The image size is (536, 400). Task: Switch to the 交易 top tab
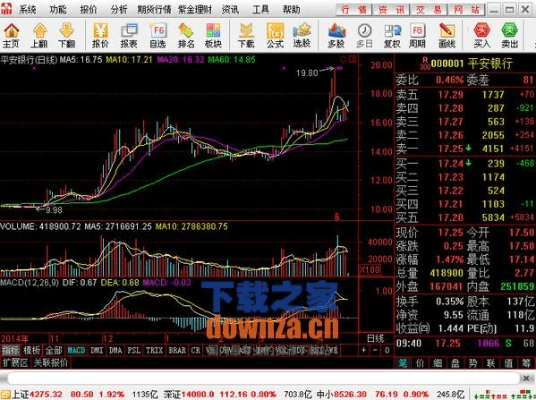[x=429, y=10]
